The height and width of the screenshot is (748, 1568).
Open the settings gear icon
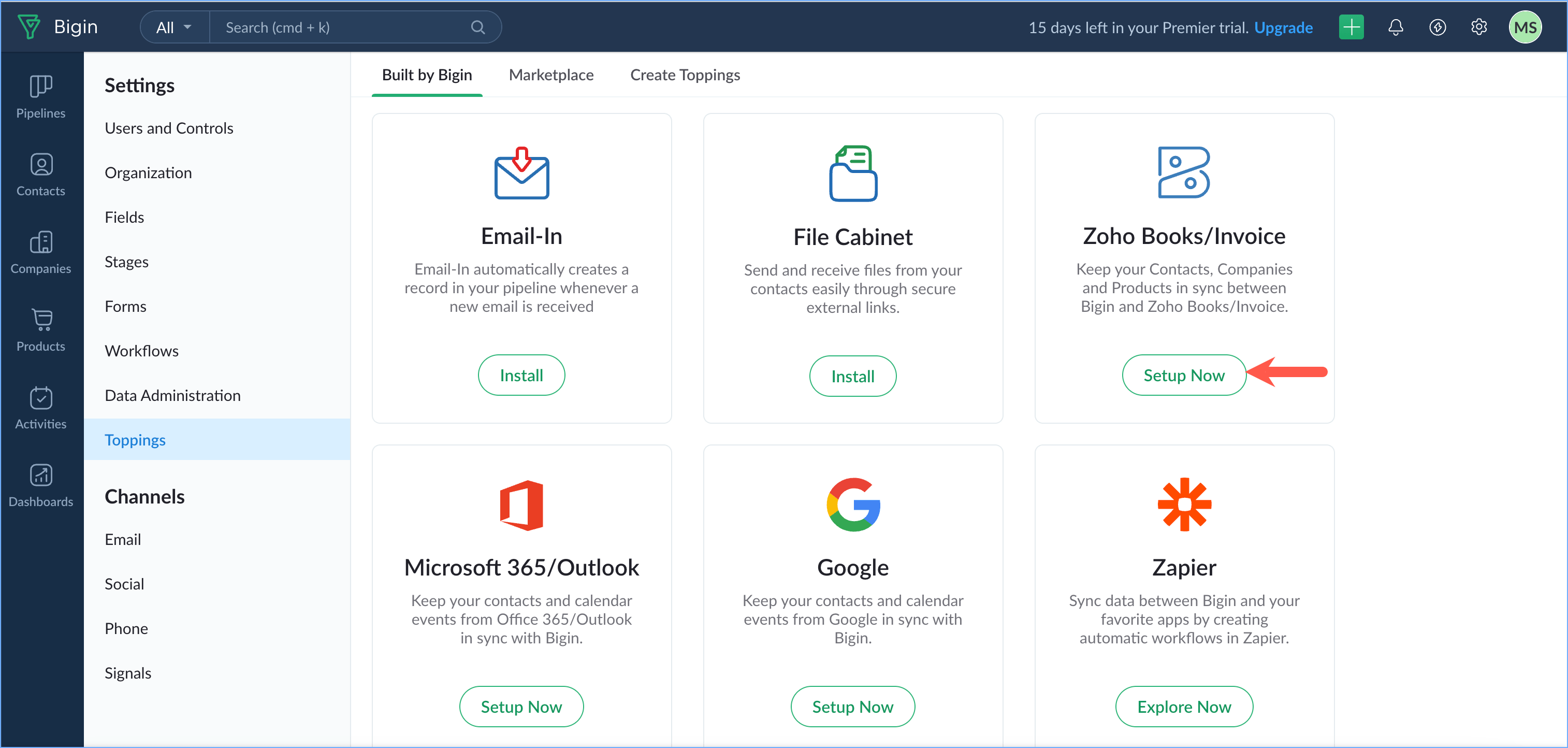pos(1478,27)
